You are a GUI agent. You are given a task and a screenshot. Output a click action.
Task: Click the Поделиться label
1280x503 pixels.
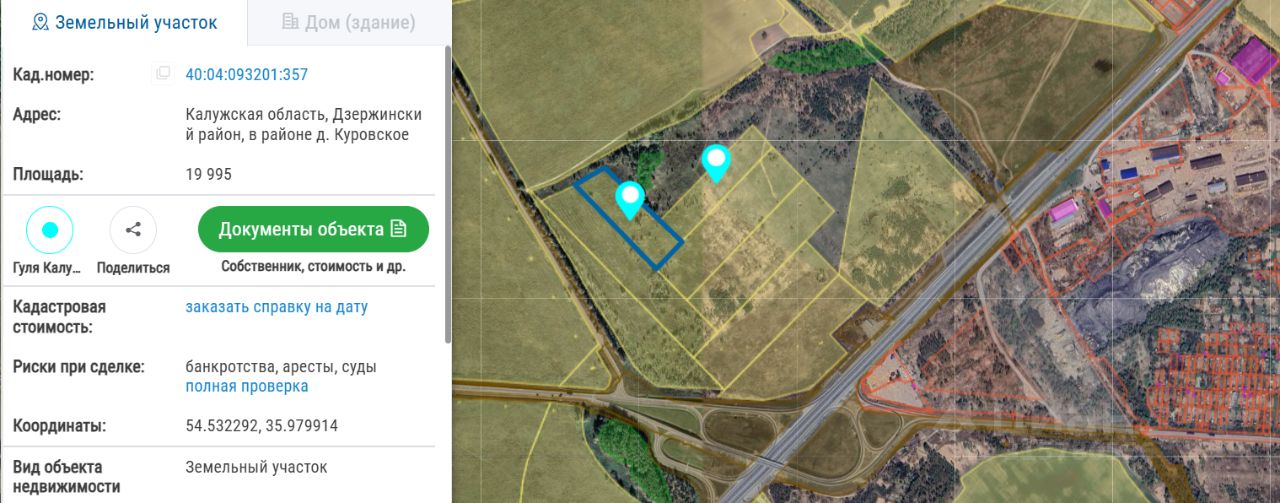tap(133, 268)
